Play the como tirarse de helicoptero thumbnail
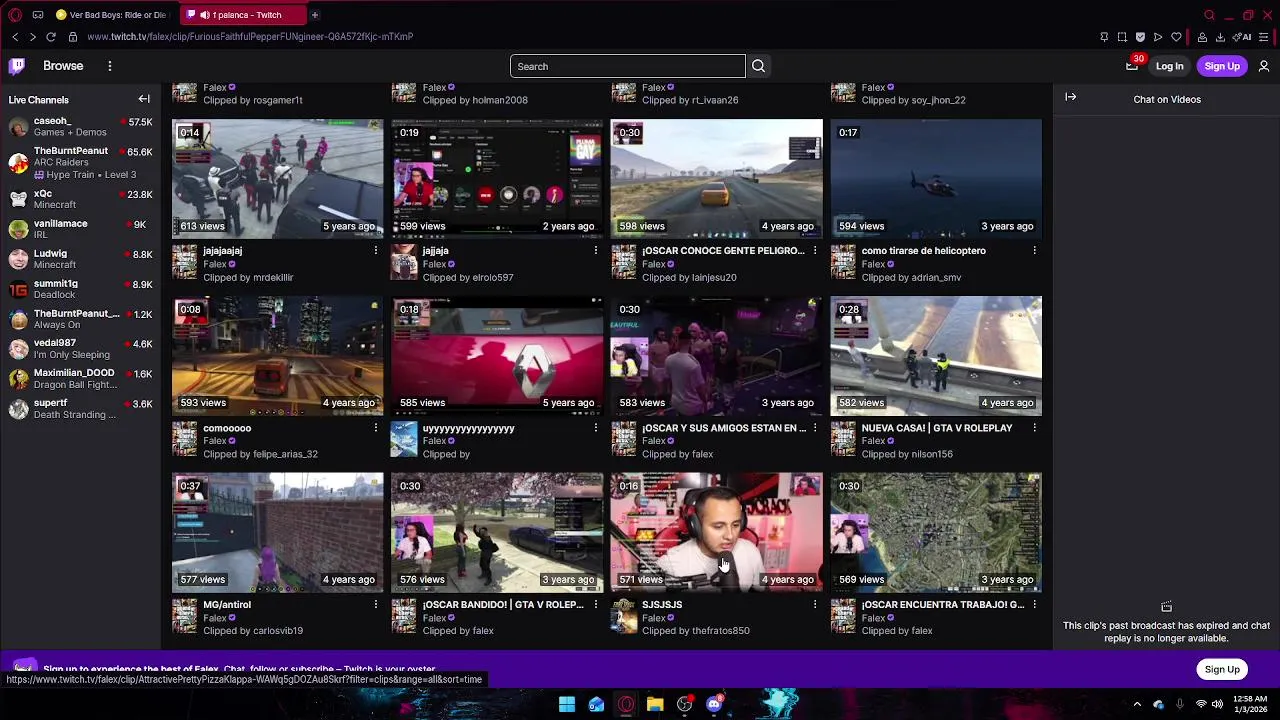Screen dimensions: 1280x720 [x=936, y=179]
